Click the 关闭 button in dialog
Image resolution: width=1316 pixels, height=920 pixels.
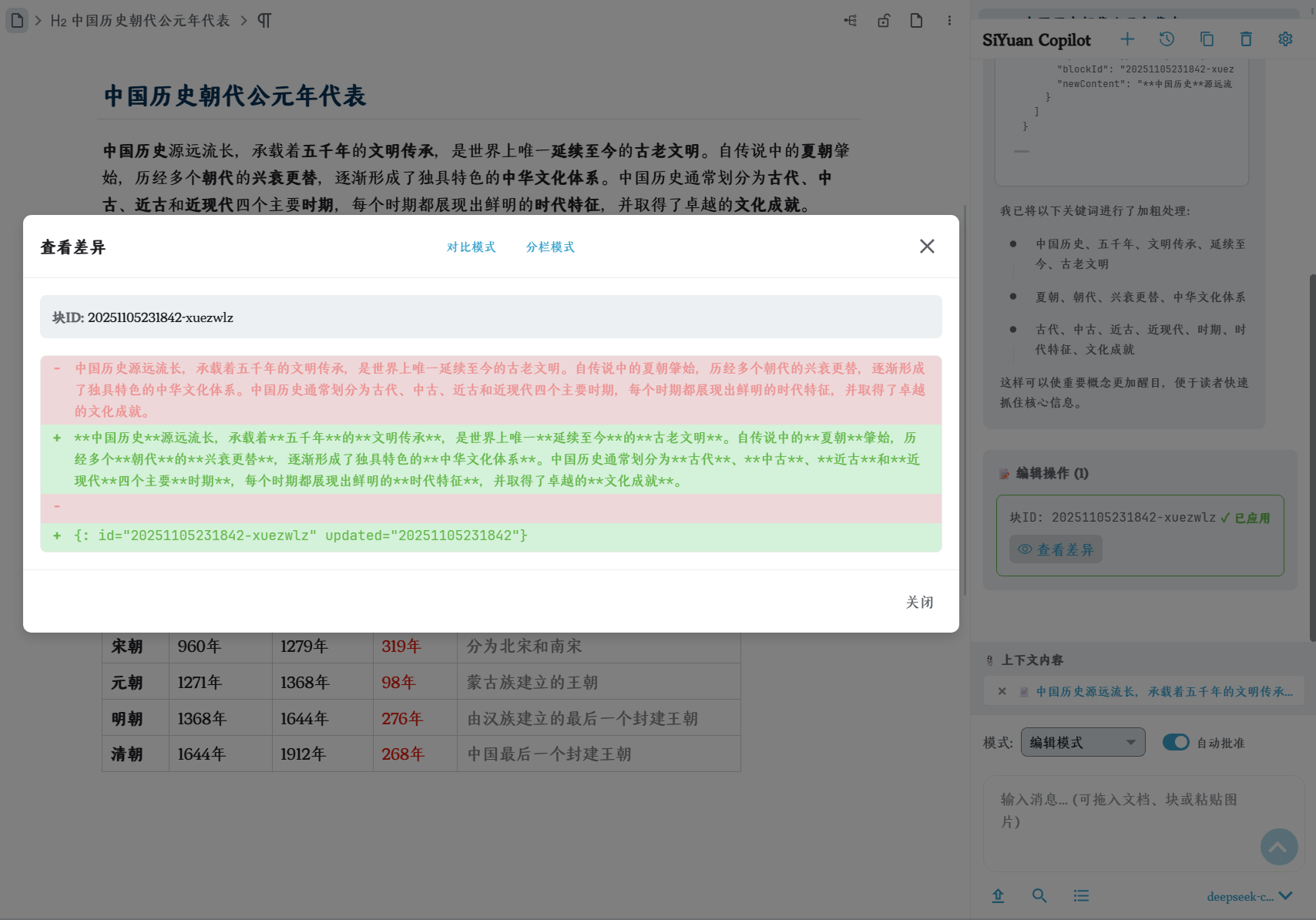pyautogui.click(x=919, y=602)
